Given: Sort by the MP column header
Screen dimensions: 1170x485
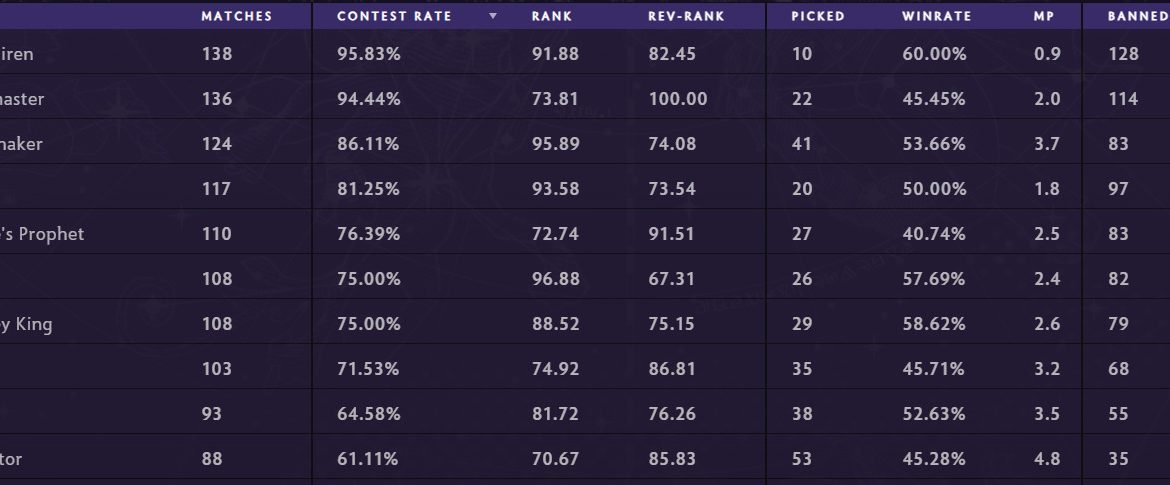Looking at the screenshot, I should (x=1044, y=16).
